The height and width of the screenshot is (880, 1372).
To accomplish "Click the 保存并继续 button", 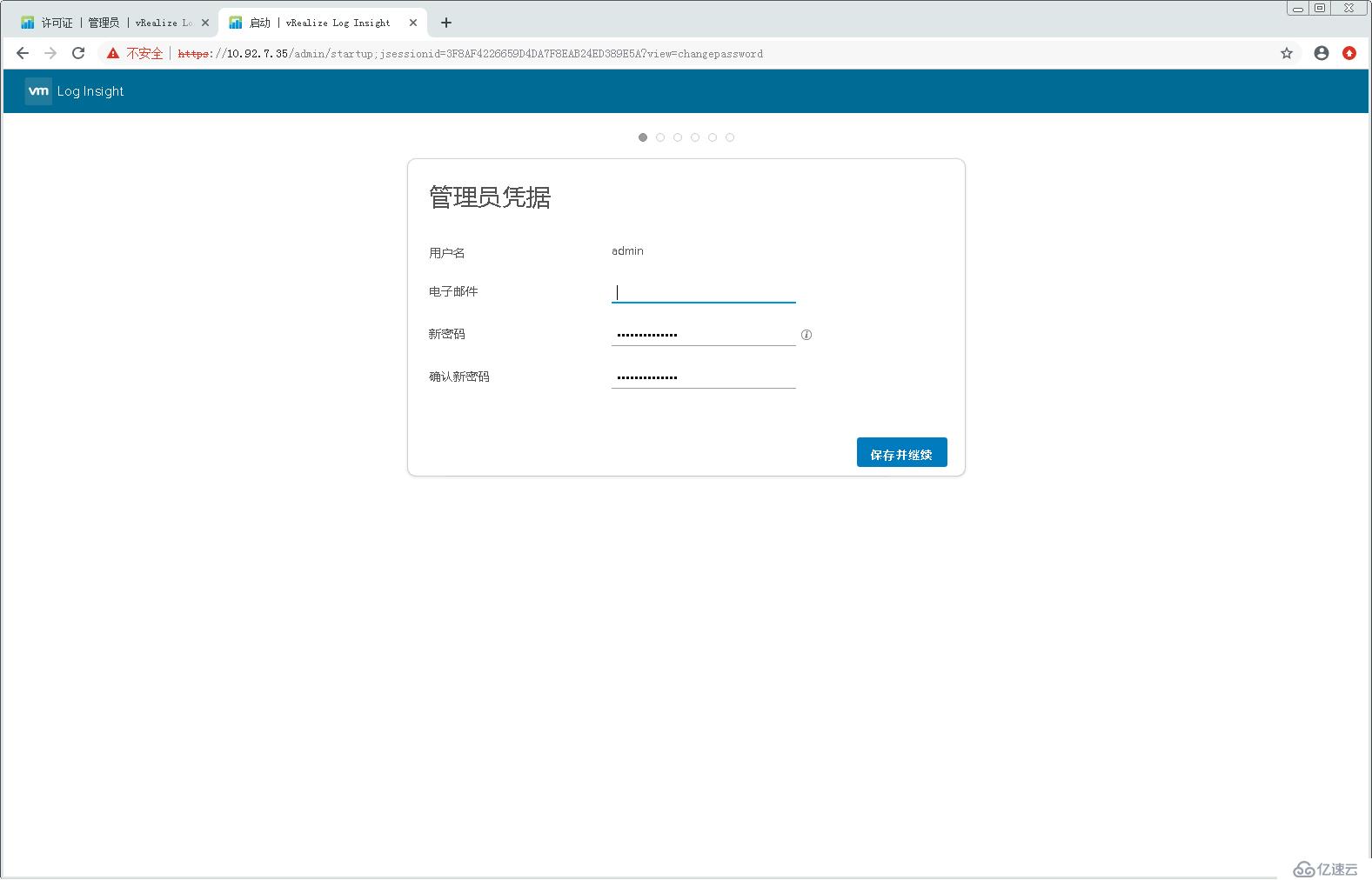I will pyautogui.click(x=901, y=452).
